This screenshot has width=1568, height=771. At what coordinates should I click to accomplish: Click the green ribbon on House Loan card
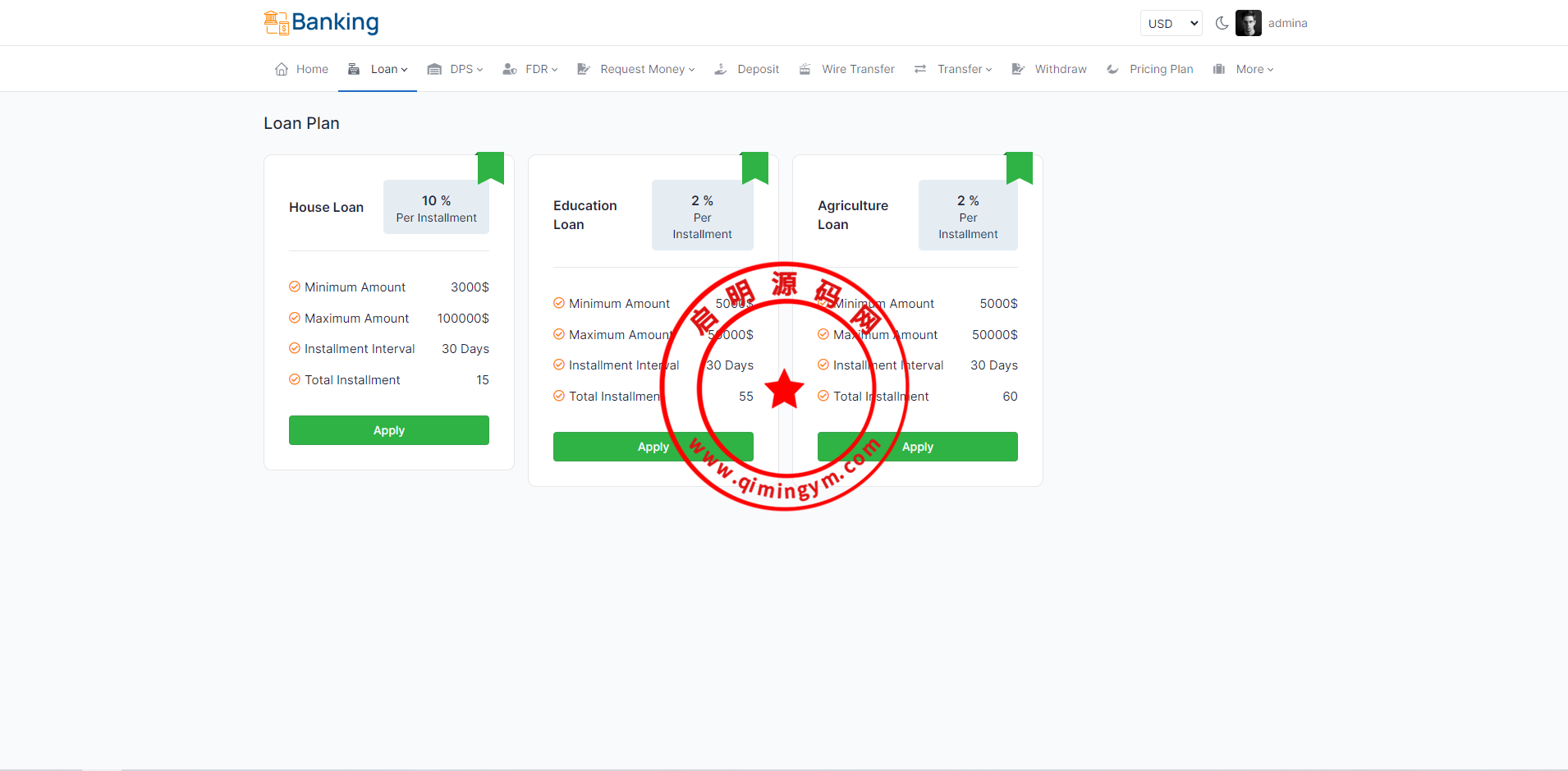(491, 167)
